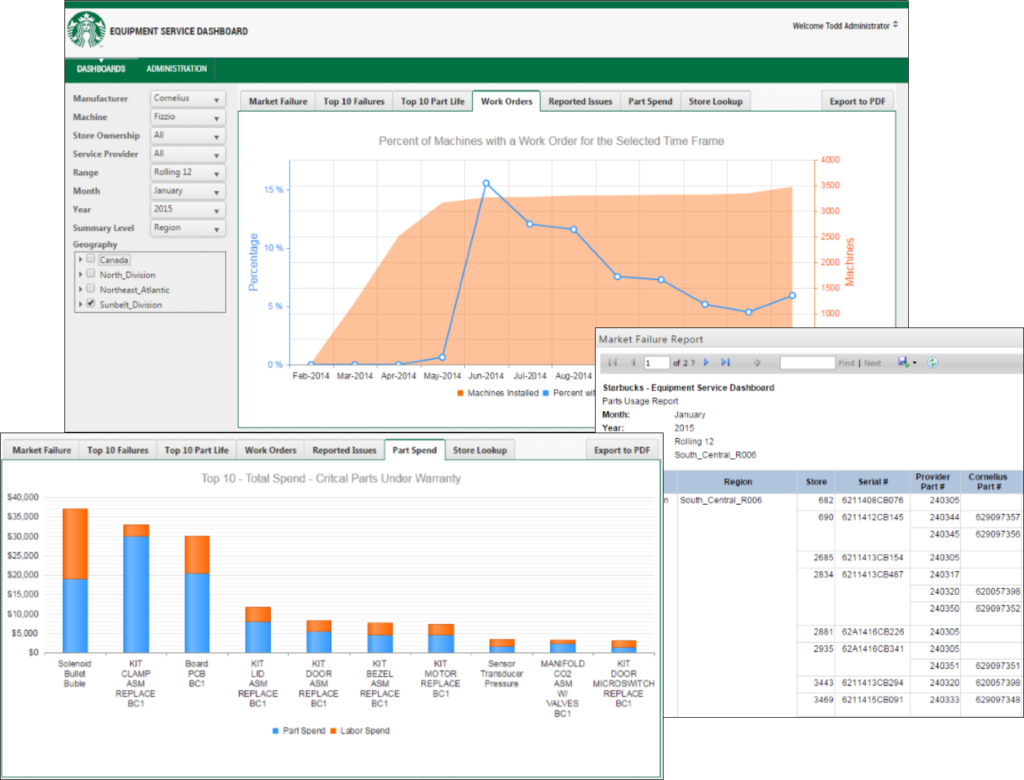Go to next report page arrow
This screenshot has width=1024, height=780.
(706, 363)
